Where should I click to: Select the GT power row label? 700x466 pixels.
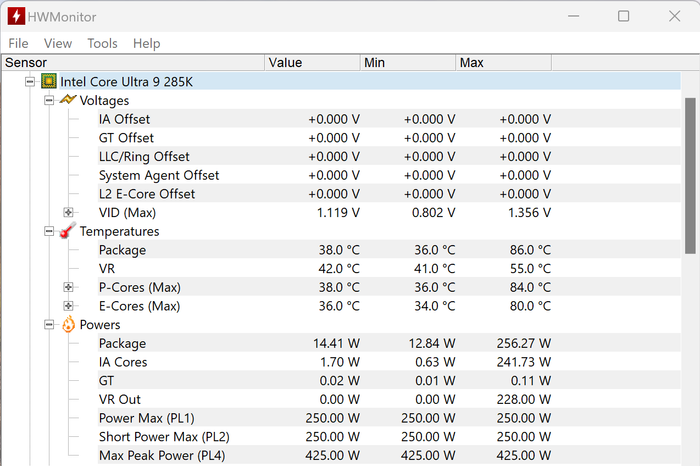106,381
